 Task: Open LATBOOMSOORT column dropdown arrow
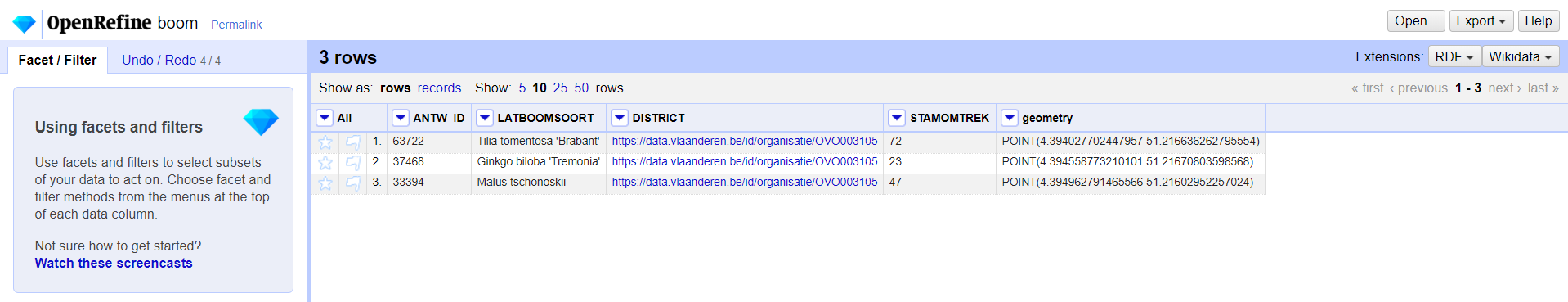(x=485, y=118)
